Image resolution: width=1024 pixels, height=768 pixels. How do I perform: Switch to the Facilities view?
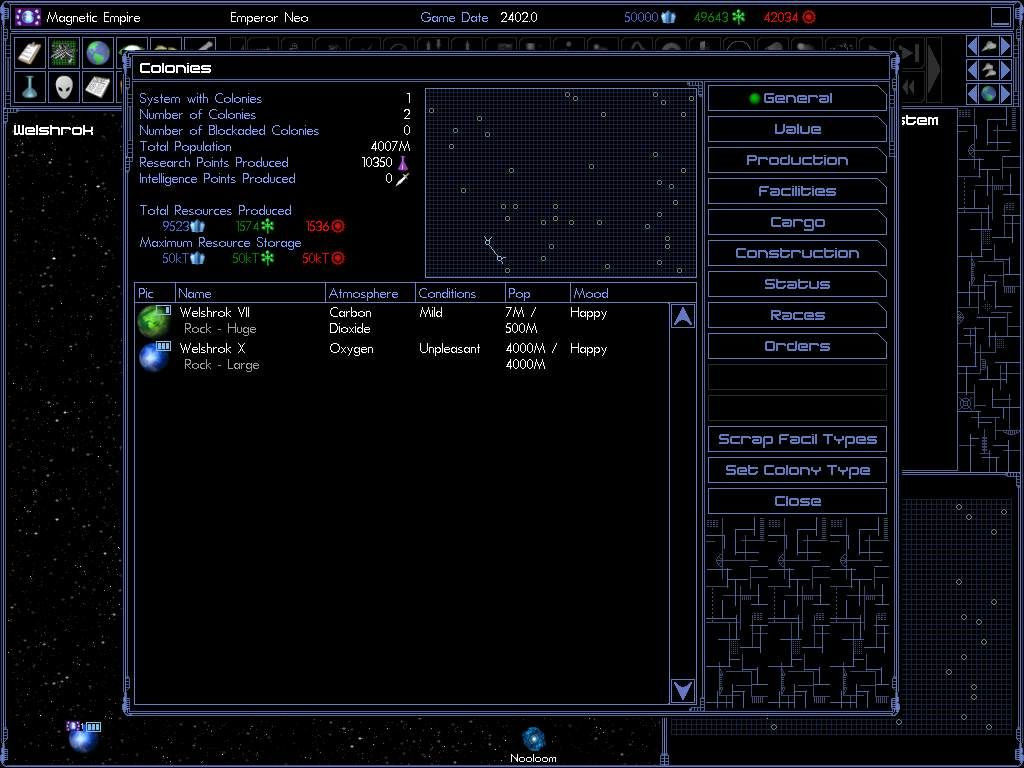pyautogui.click(x=797, y=191)
